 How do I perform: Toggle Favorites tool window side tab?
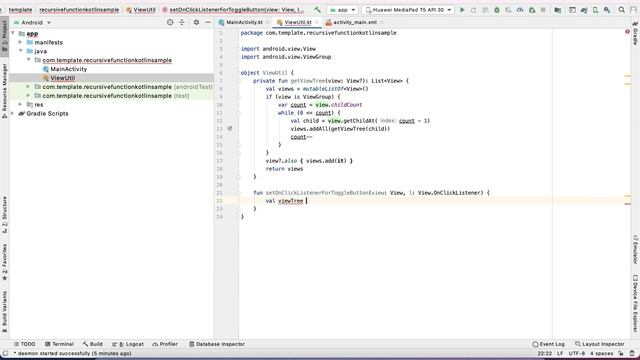[4, 262]
